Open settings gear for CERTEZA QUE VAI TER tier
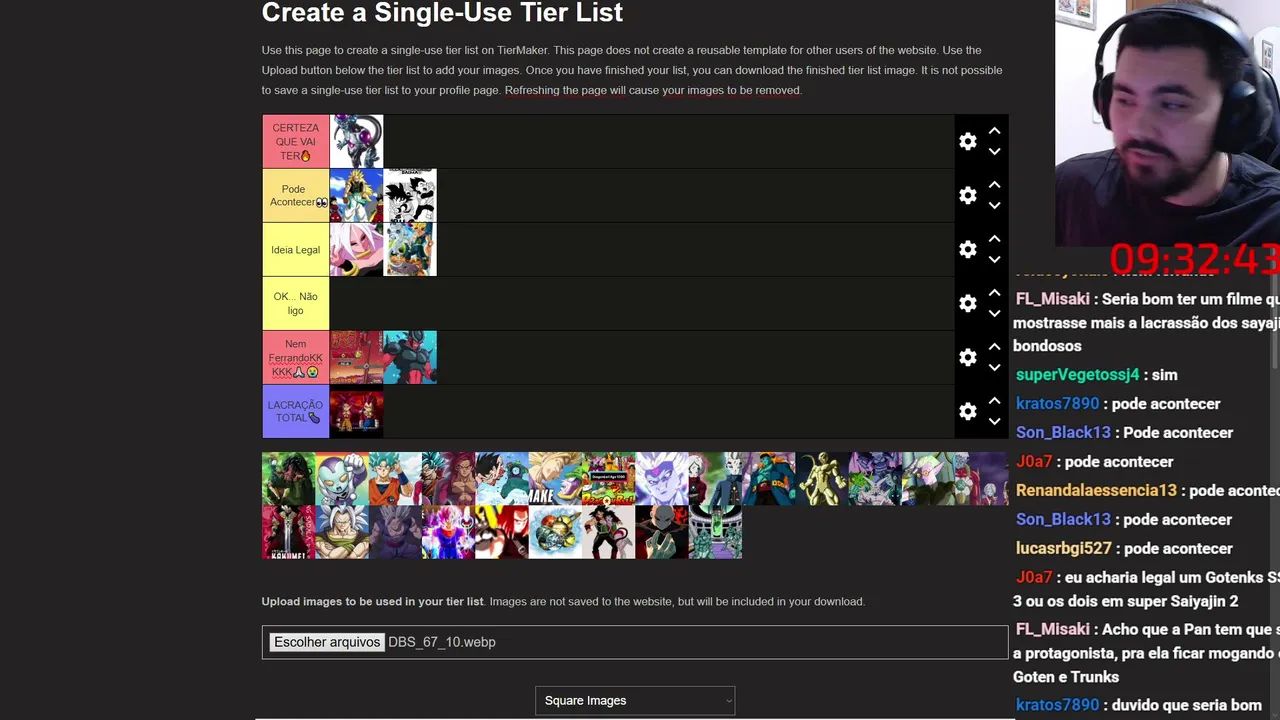This screenshot has height=720, width=1280. pos(967,142)
